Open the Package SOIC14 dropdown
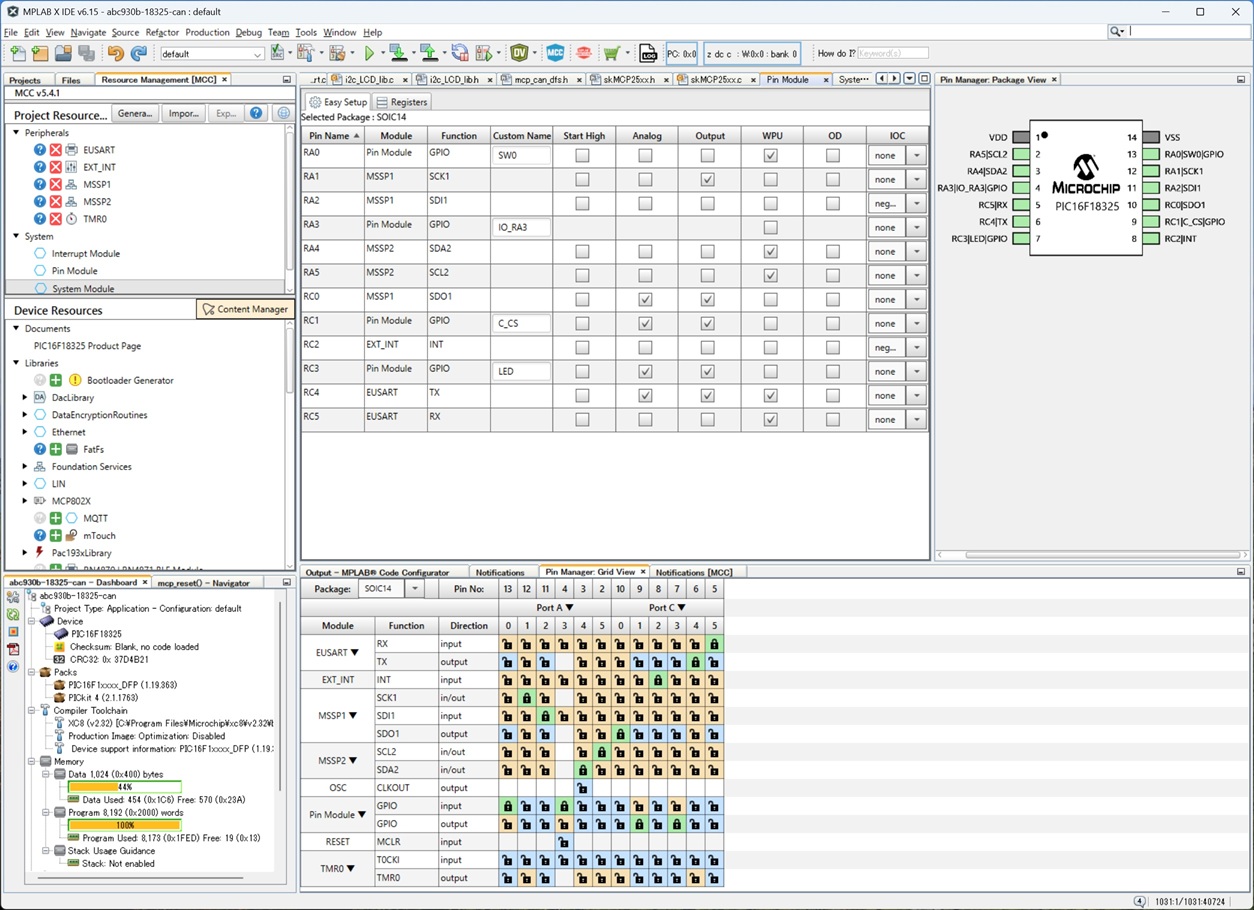This screenshot has height=910, width=1254. click(x=414, y=589)
